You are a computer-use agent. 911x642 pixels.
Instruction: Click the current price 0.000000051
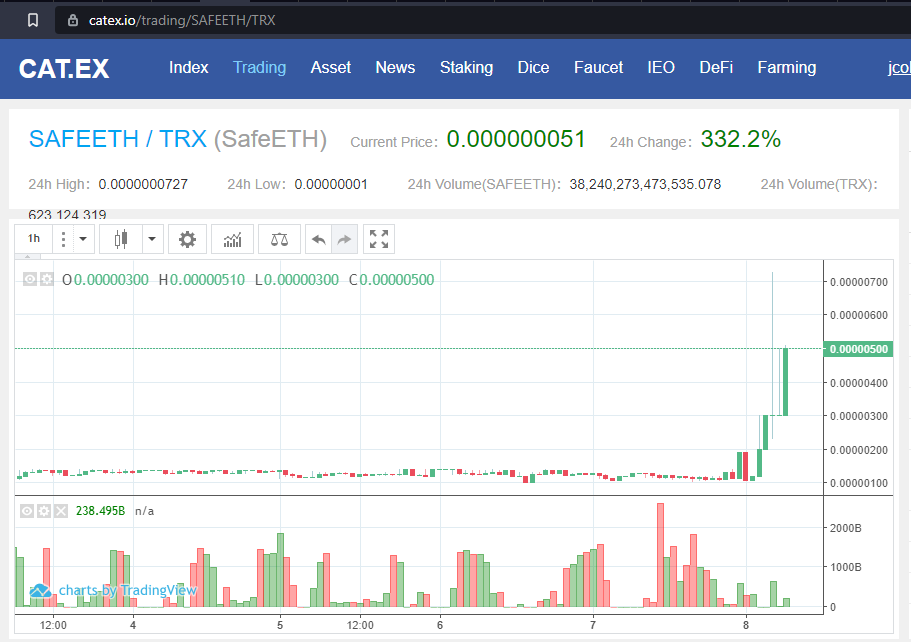(515, 139)
